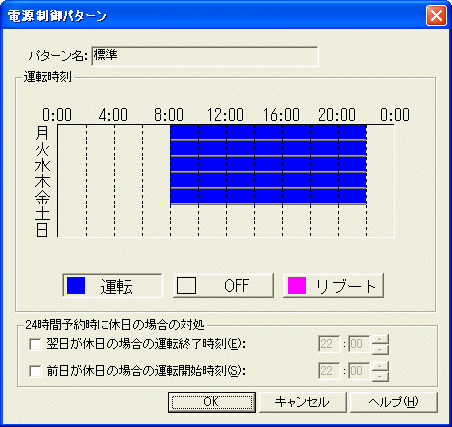Click the blue schedule bar for 火 (Tuesday)
This screenshot has width=452, height=427.
[x=268, y=148]
